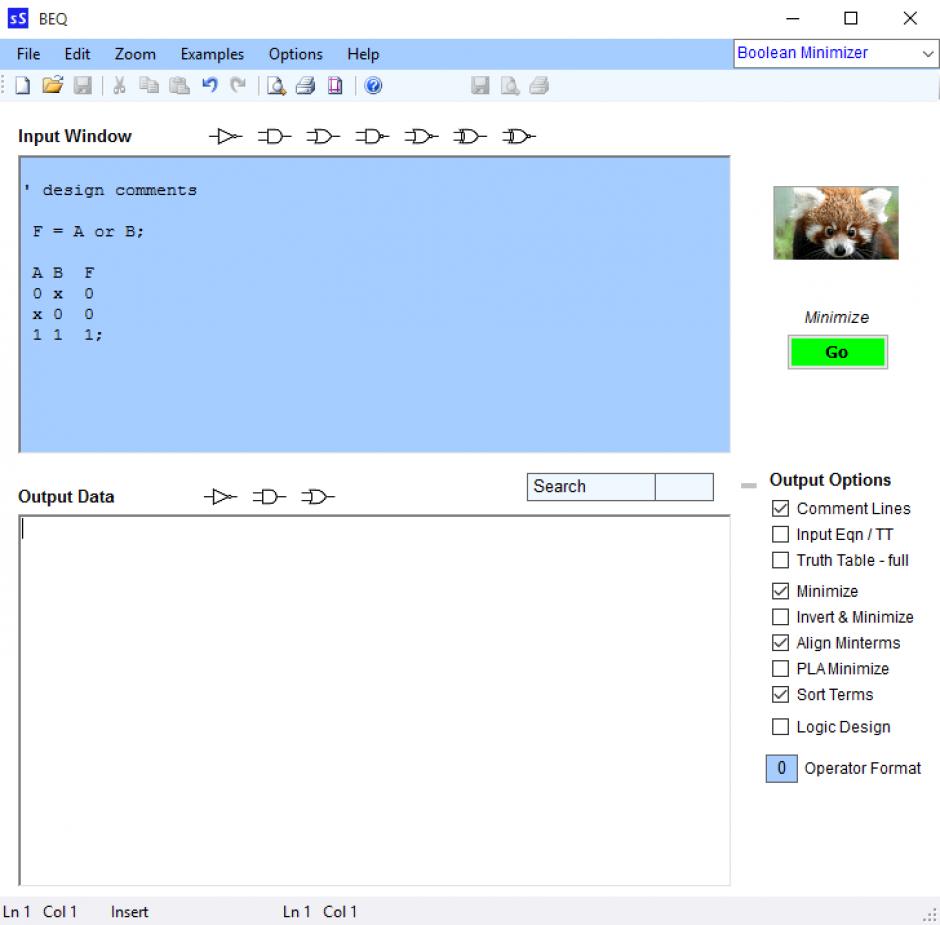Toggle the Invert & Minimize checkbox
Viewport: 940px width, 925px height.
click(781, 617)
